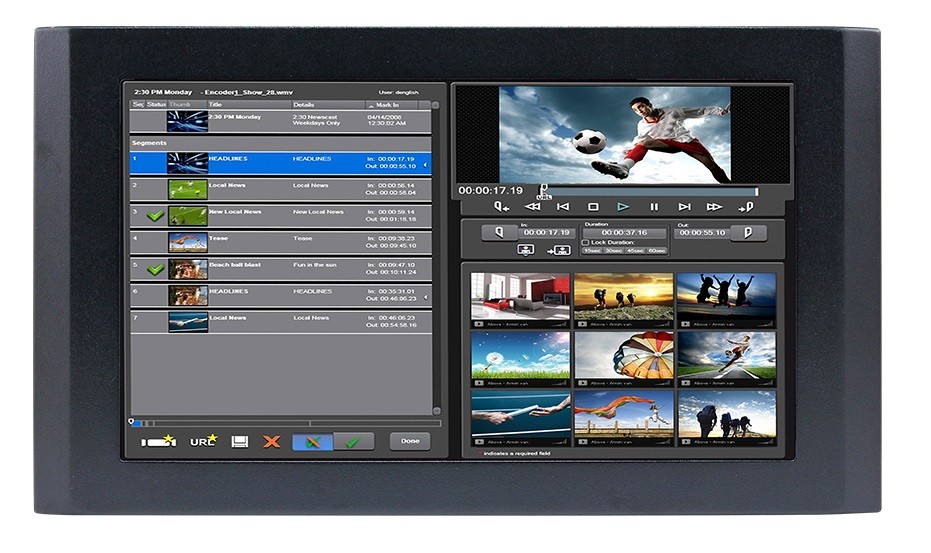Click the add new segment star icon

click(159, 441)
